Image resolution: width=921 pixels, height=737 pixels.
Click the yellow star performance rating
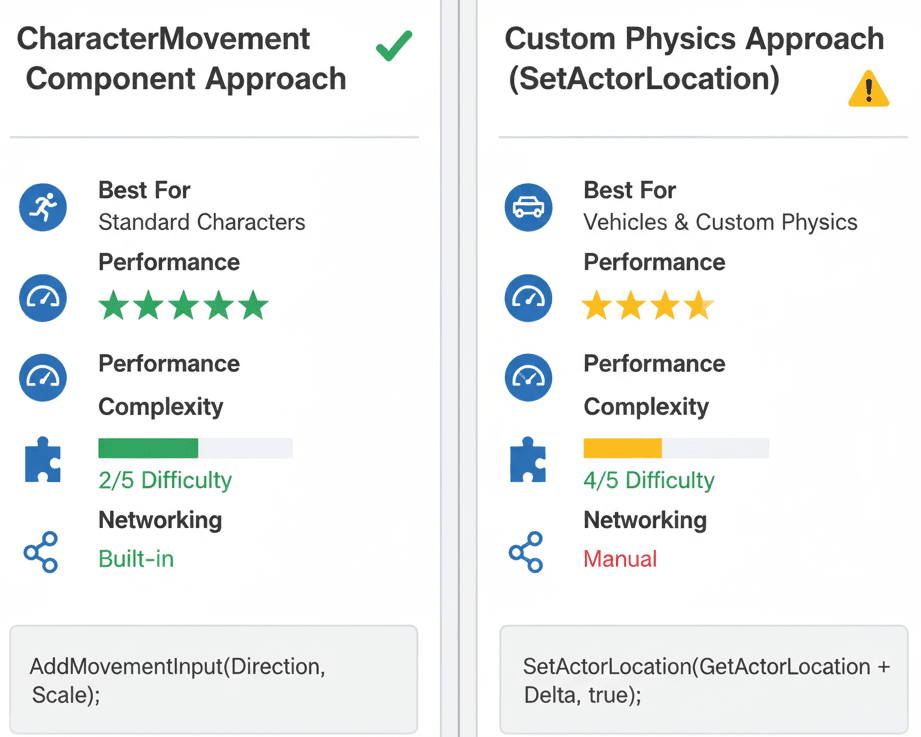647,306
